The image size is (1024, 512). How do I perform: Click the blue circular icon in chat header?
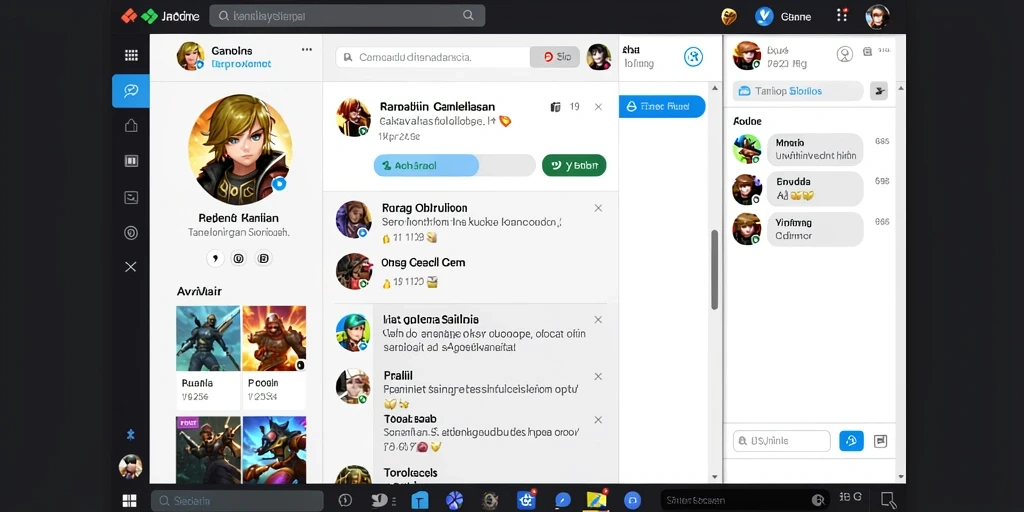click(x=693, y=57)
